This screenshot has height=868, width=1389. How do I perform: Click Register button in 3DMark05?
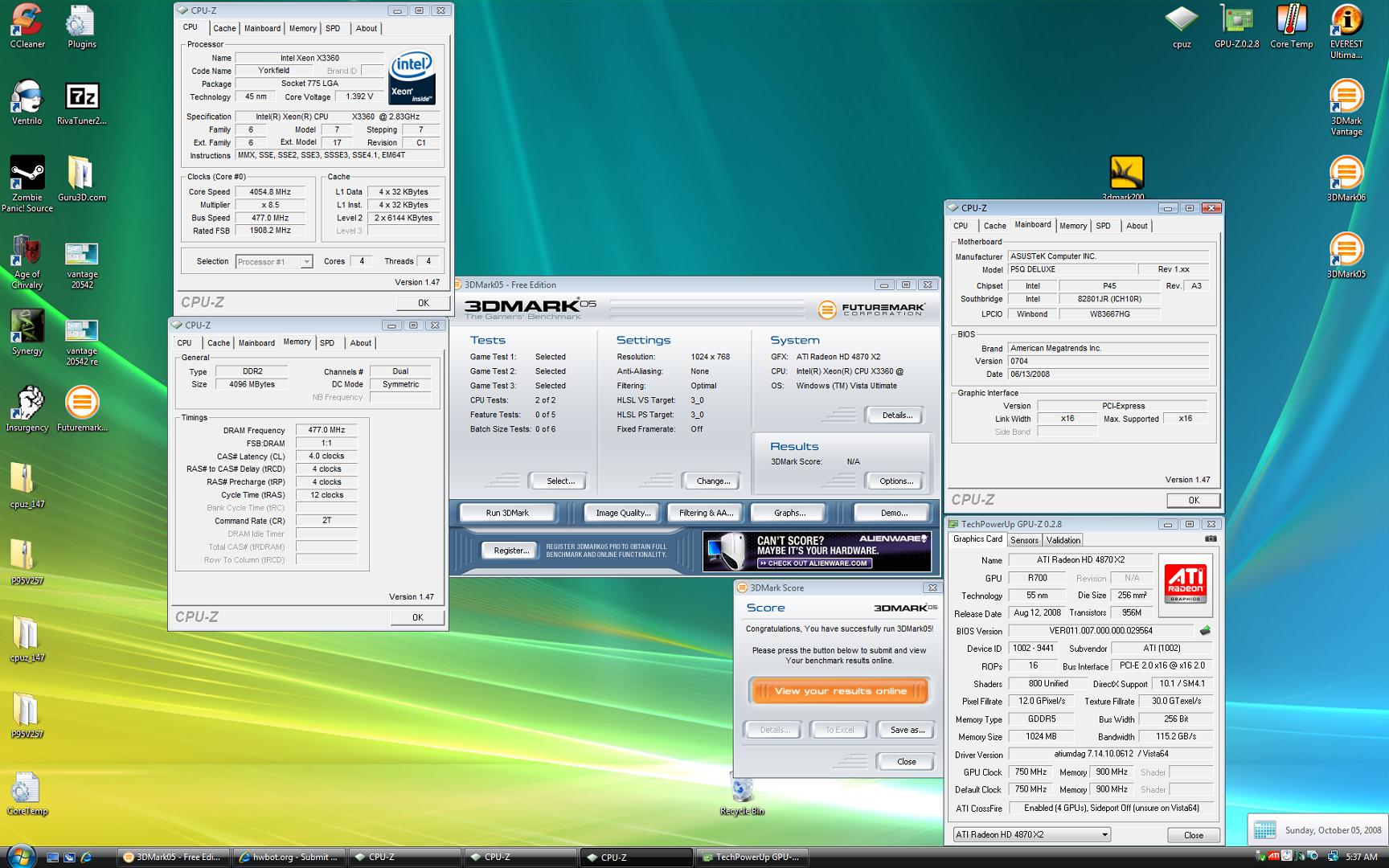(511, 551)
